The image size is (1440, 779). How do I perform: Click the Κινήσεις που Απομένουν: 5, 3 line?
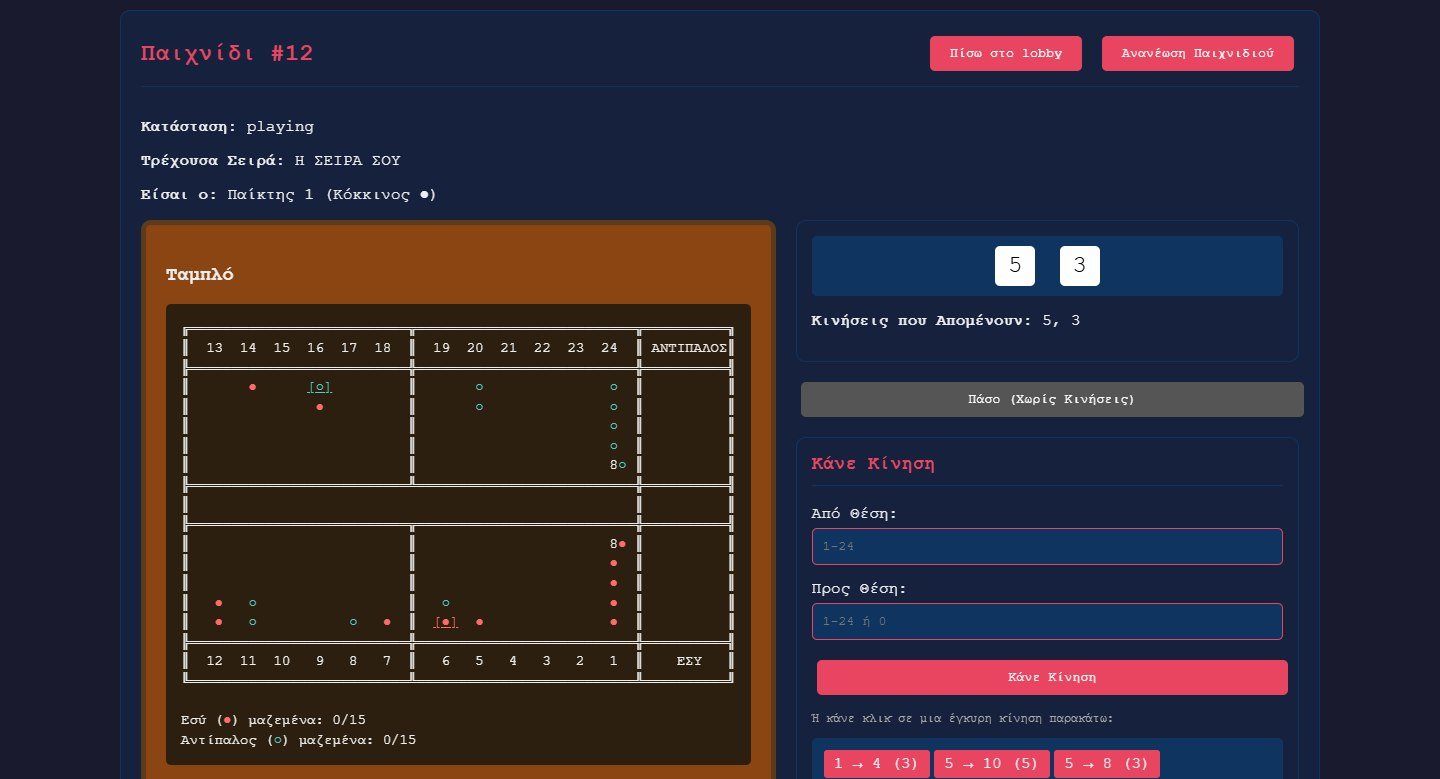coord(946,321)
